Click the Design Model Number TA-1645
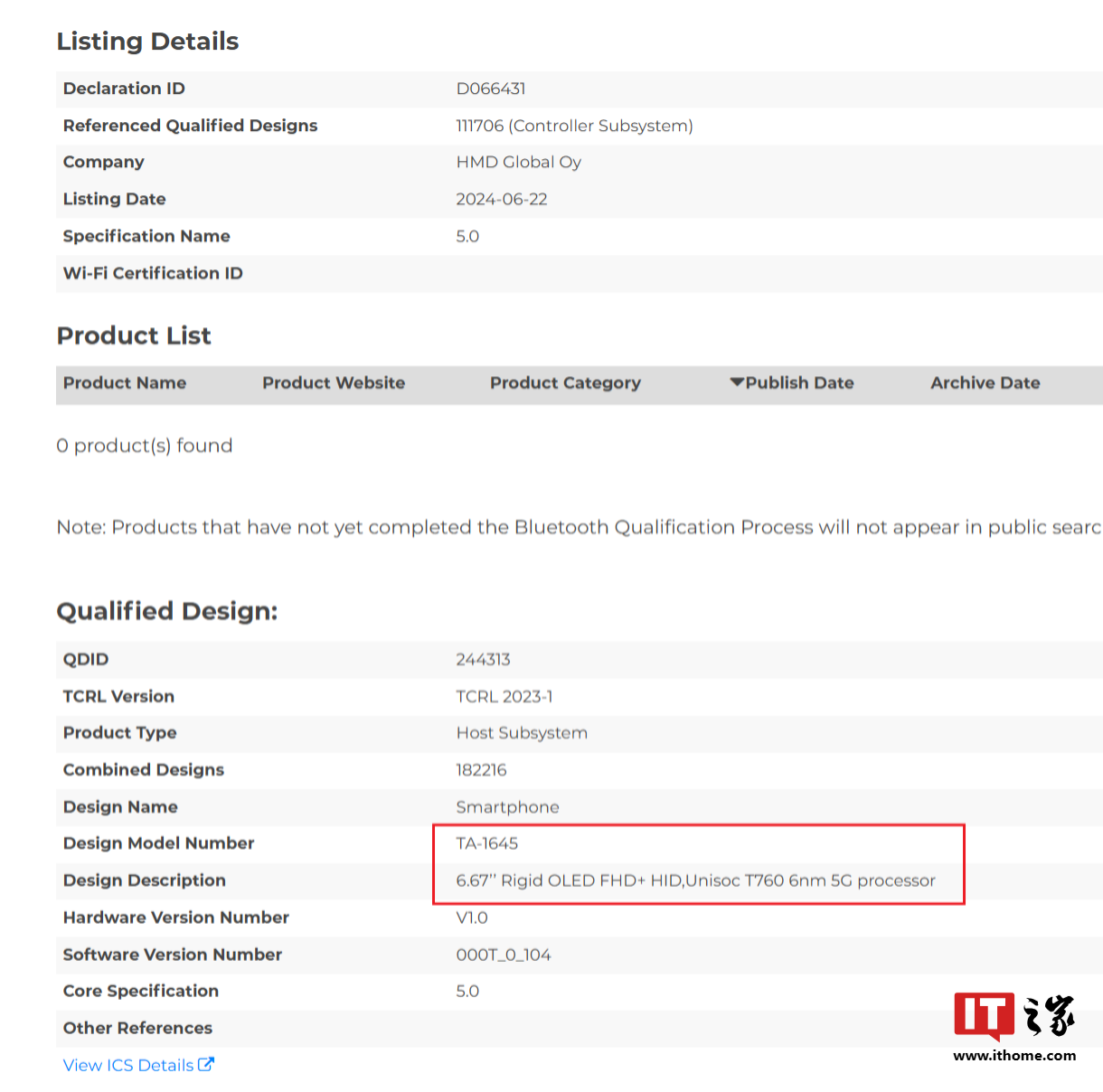1103x1092 pixels. [487, 843]
